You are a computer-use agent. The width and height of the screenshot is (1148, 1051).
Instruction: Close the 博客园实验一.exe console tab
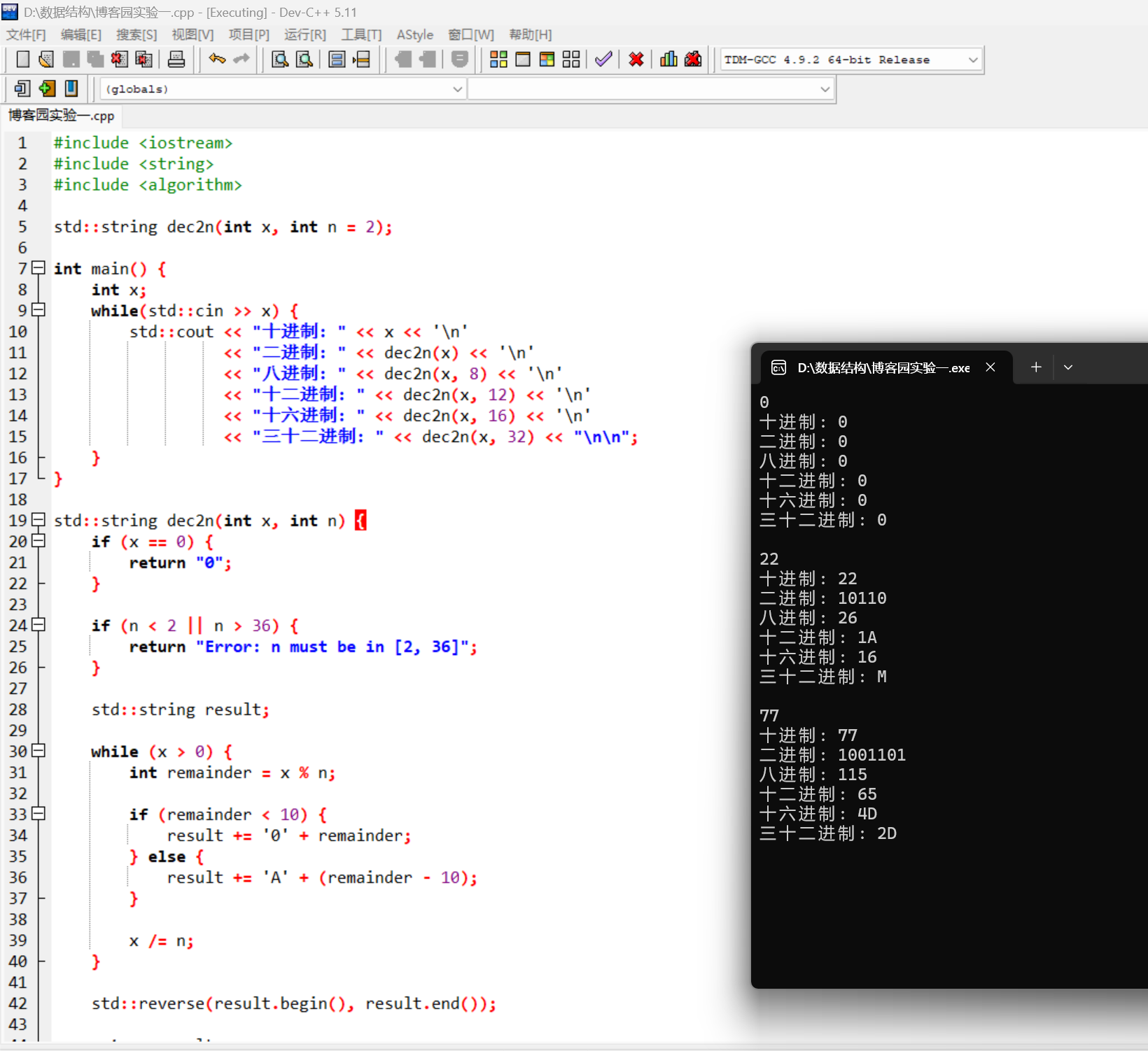coord(990,367)
